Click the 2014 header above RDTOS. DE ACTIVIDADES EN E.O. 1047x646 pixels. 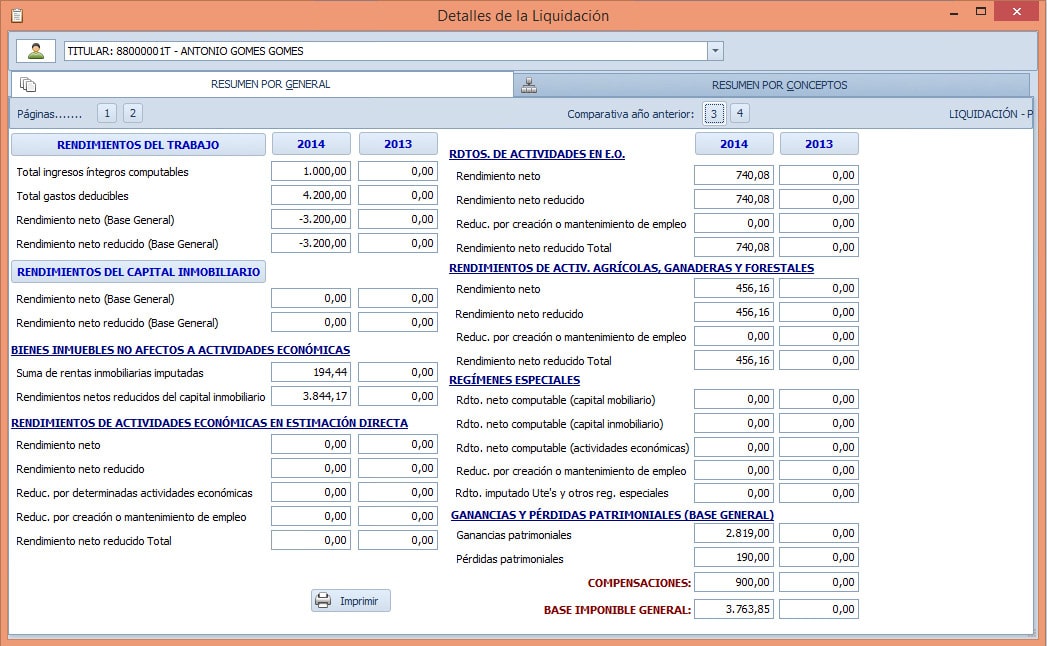[734, 144]
